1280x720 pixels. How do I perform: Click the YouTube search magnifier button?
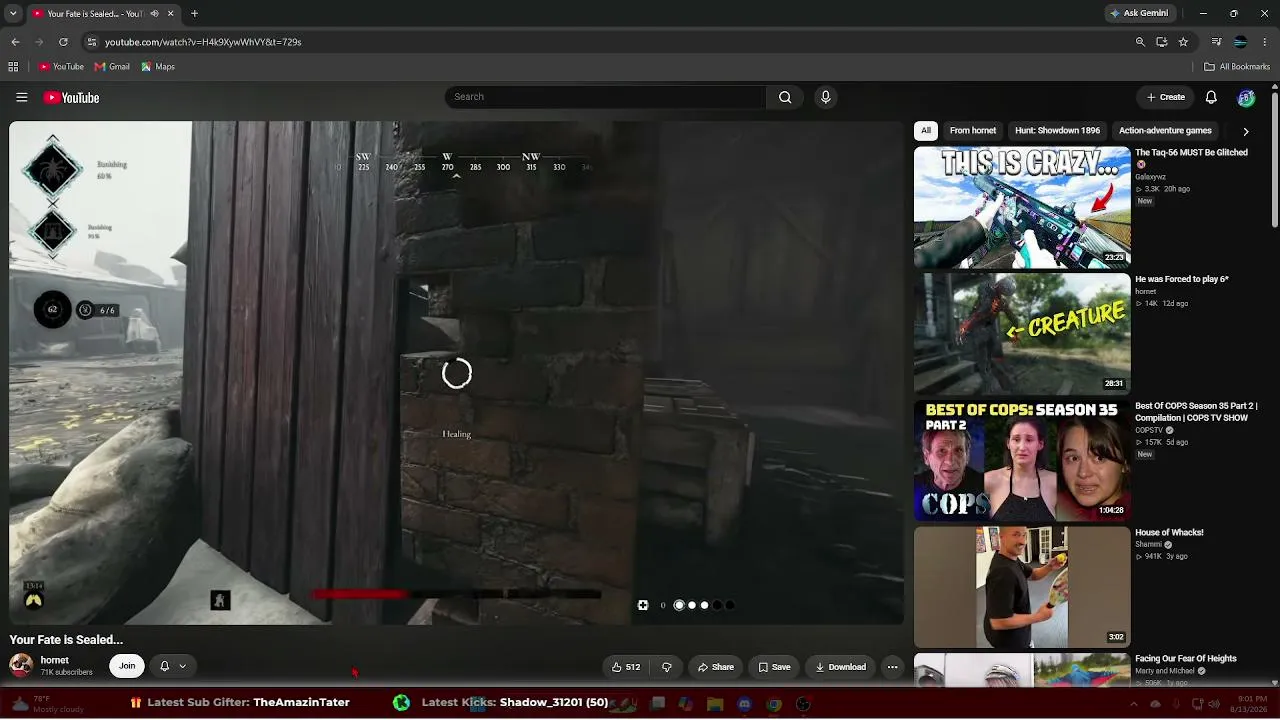785,97
